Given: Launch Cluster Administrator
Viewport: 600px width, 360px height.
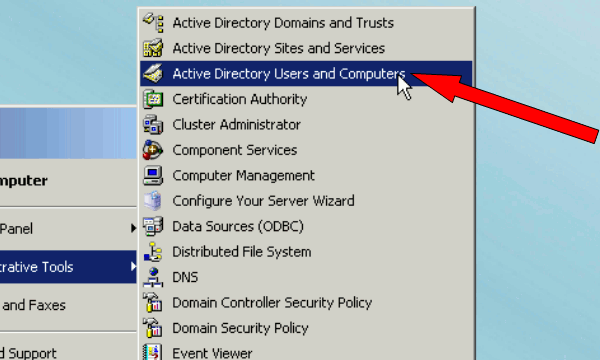Looking at the screenshot, I should click(306, 124).
